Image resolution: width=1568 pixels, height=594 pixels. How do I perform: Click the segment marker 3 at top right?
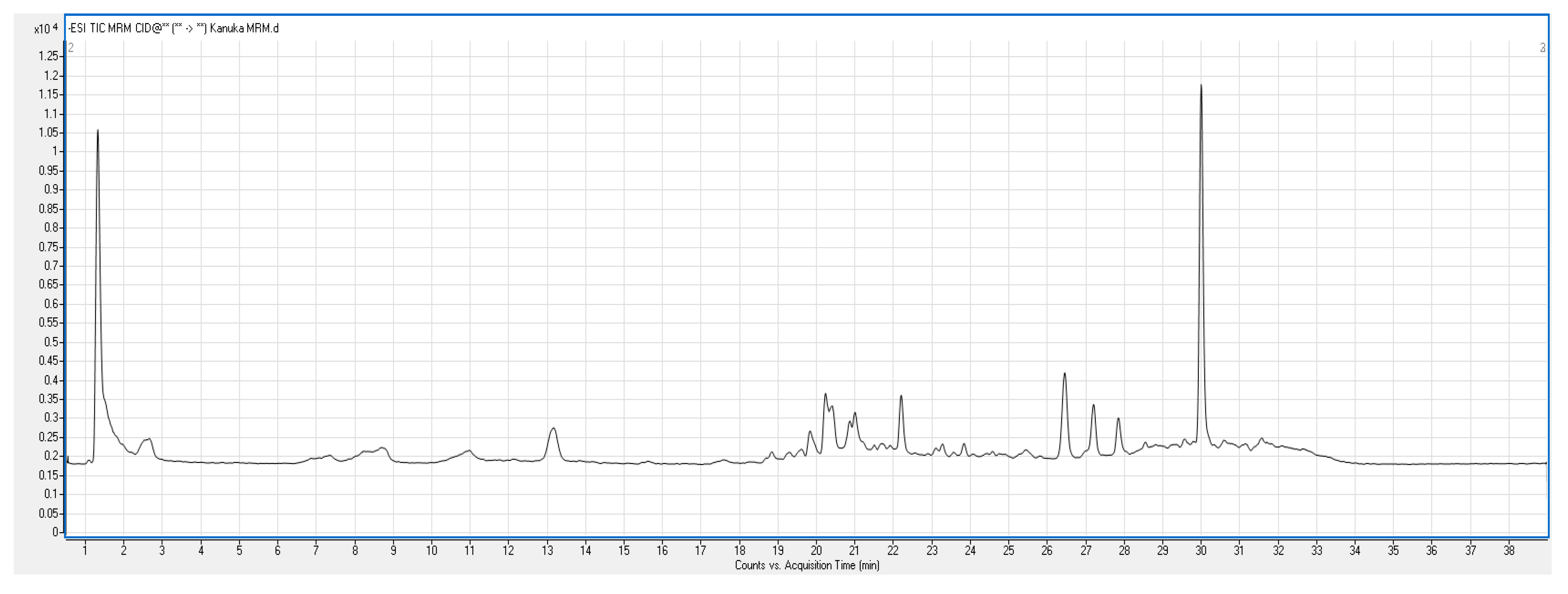(x=1542, y=47)
